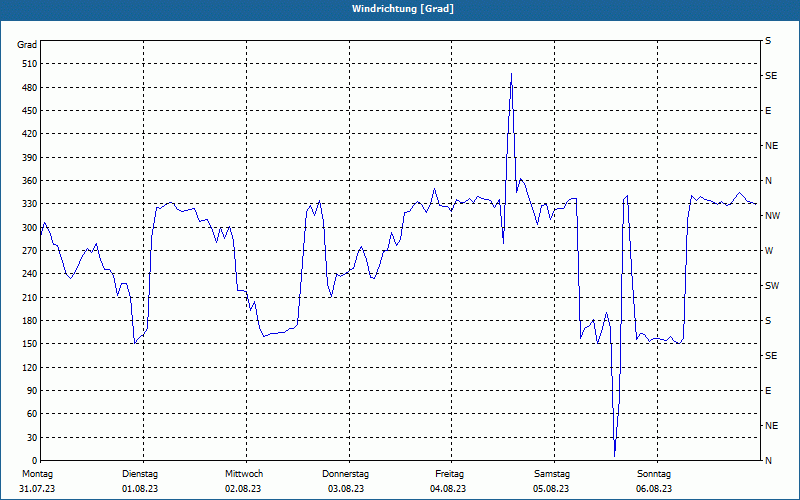The image size is (800, 500).
Task: Click the "Donnerstag" day label
Action: tap(345, 474)
